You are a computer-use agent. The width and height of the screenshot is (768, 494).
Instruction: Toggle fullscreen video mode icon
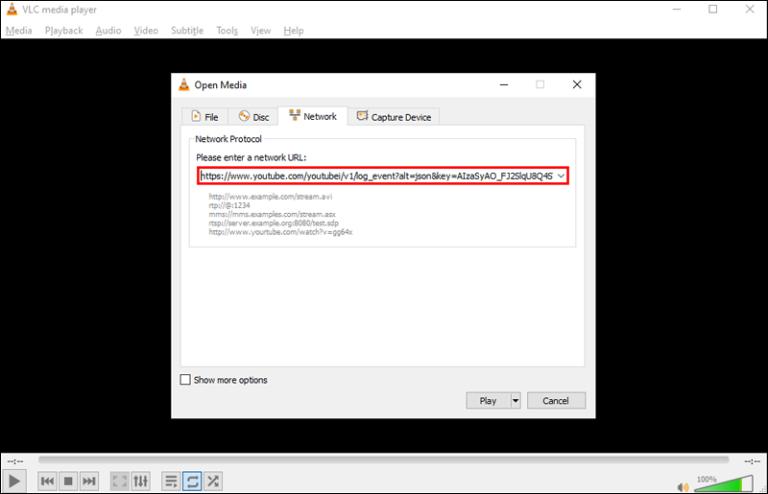click(120, 481)
